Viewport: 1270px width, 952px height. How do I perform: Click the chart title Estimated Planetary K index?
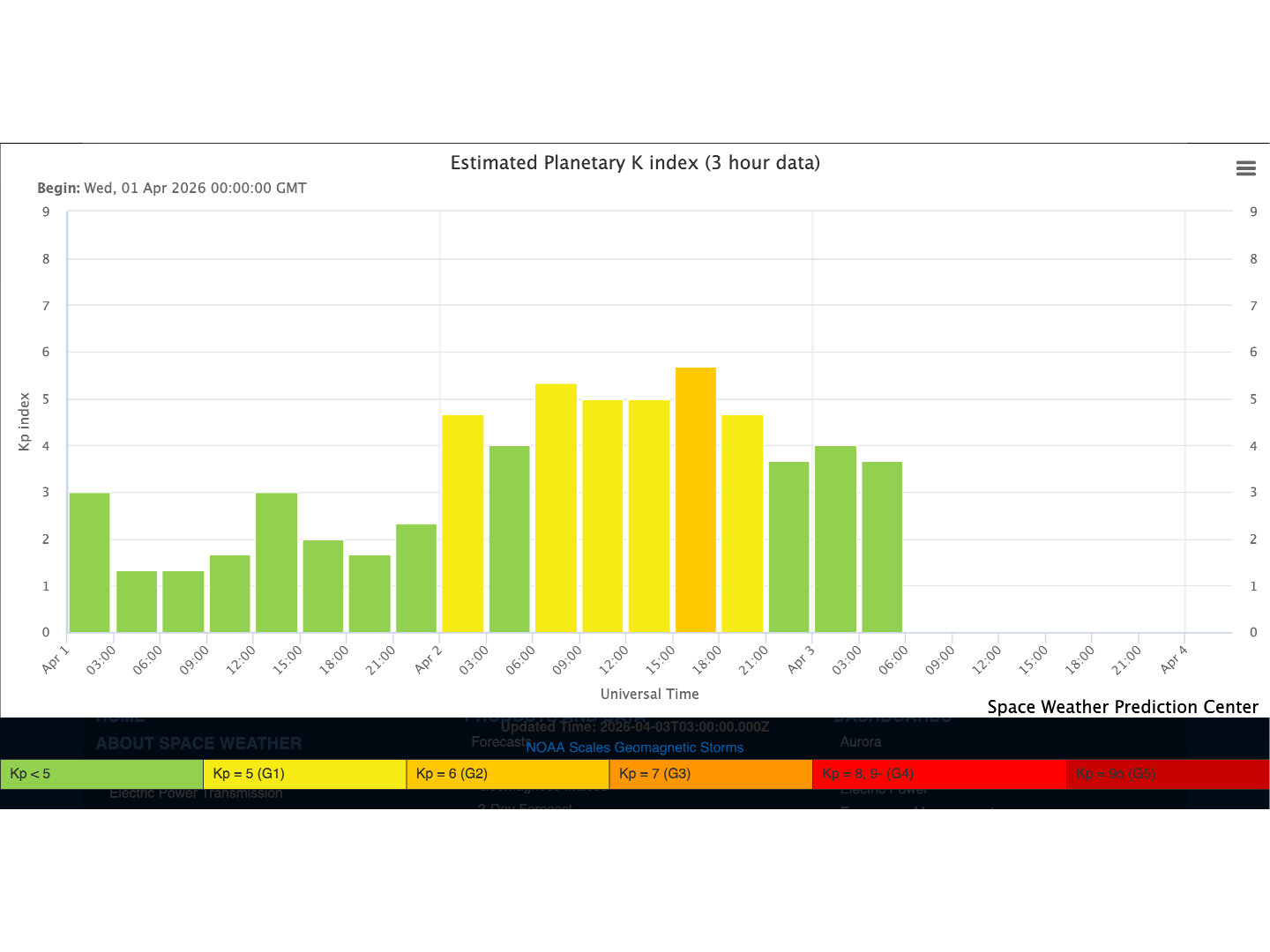[x=635, y=163]
